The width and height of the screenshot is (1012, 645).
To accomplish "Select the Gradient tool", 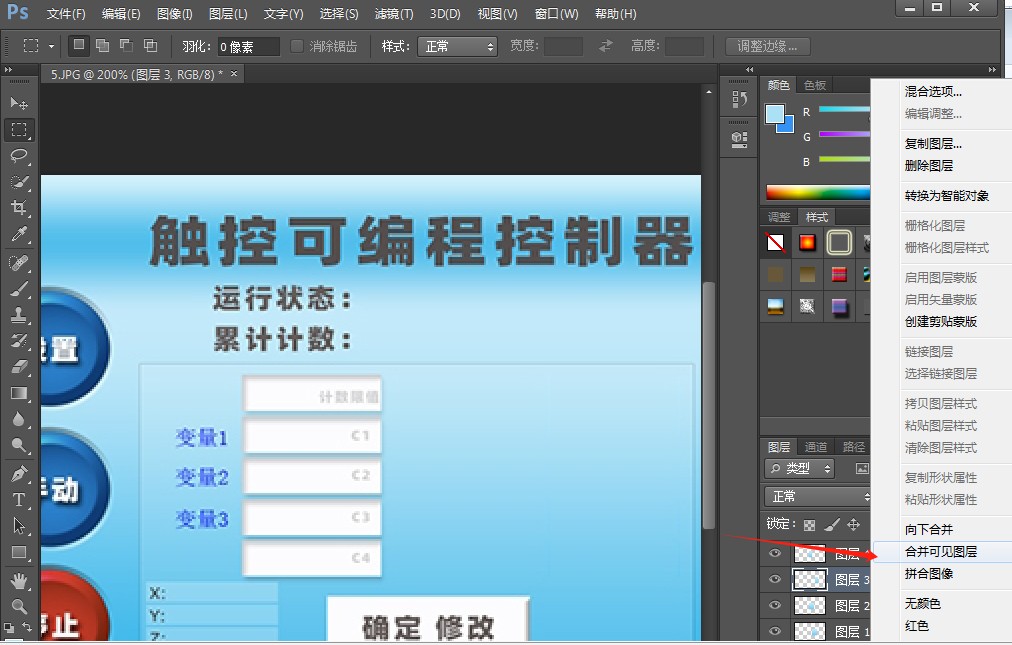I will [x=19, y=393].
